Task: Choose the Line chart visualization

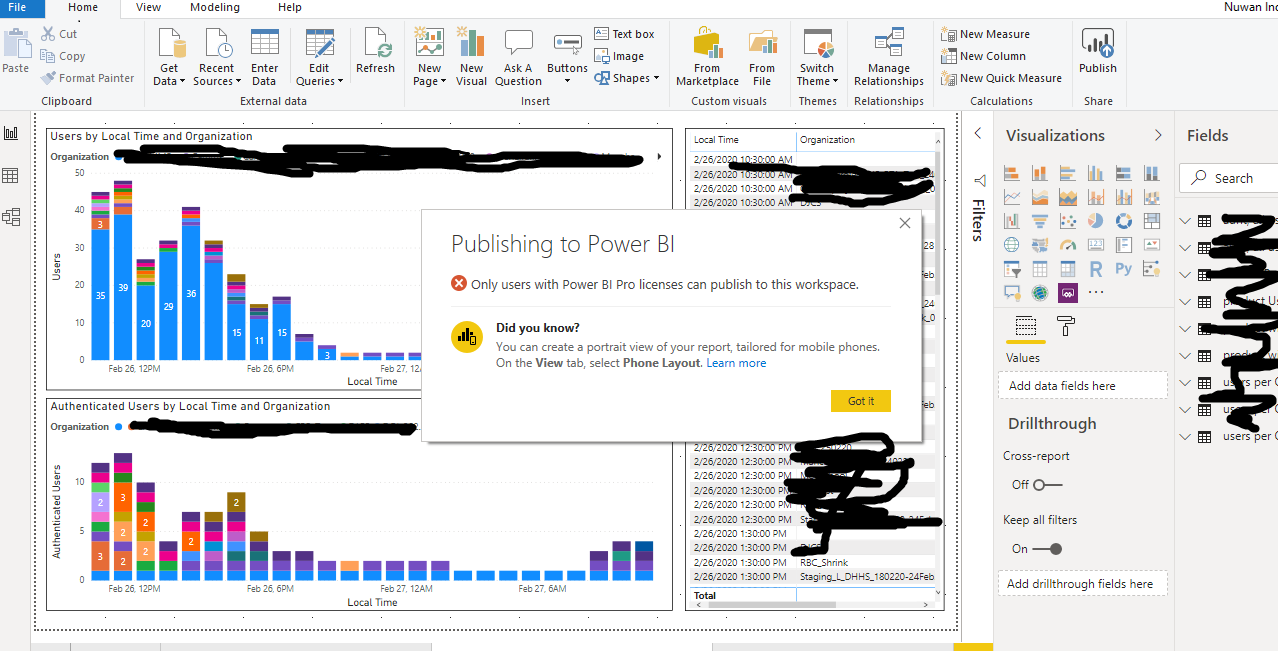Action: click(1011, 197)
